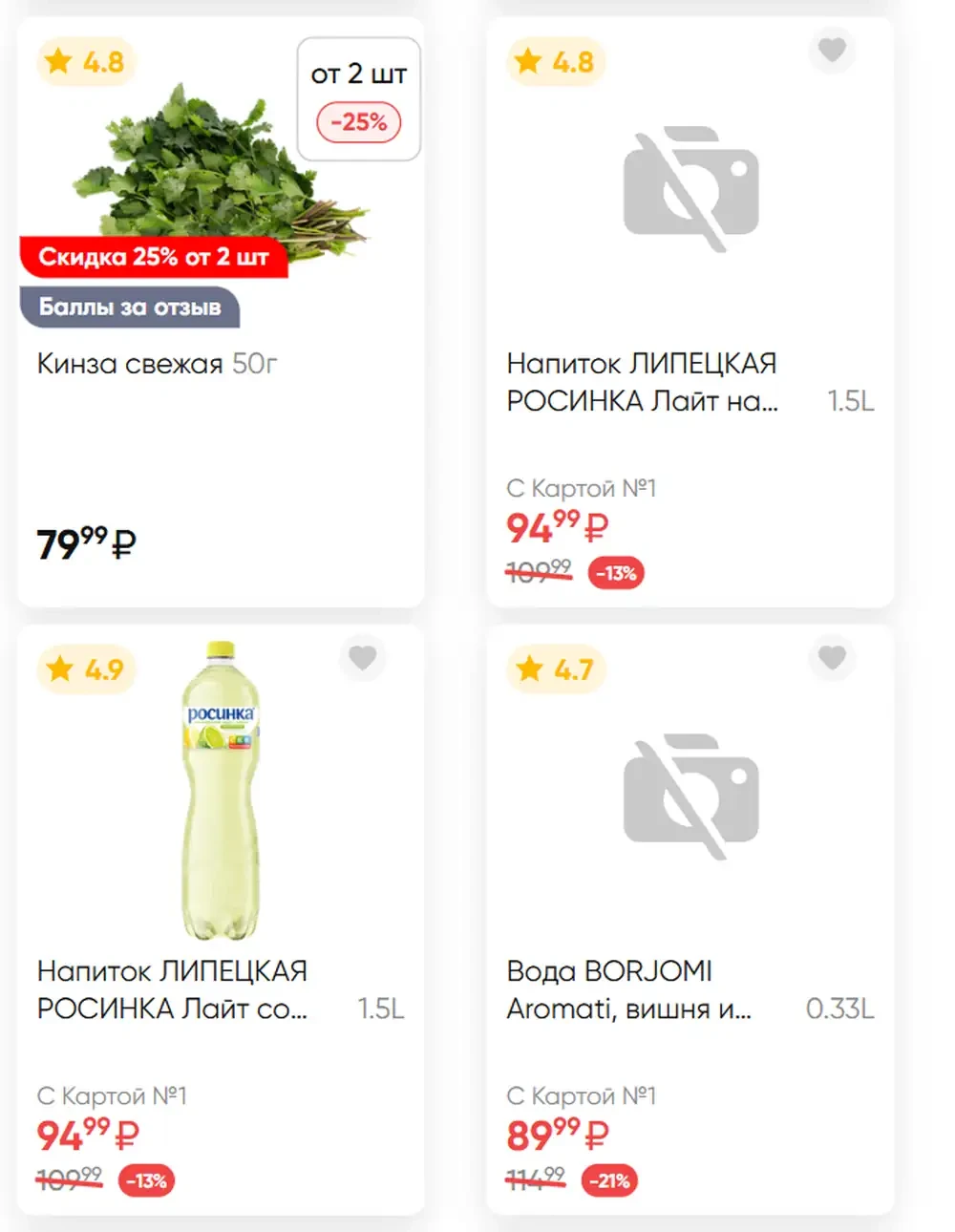
Task: Click the 4.8 star rating on Кинза
Action: 86,62
